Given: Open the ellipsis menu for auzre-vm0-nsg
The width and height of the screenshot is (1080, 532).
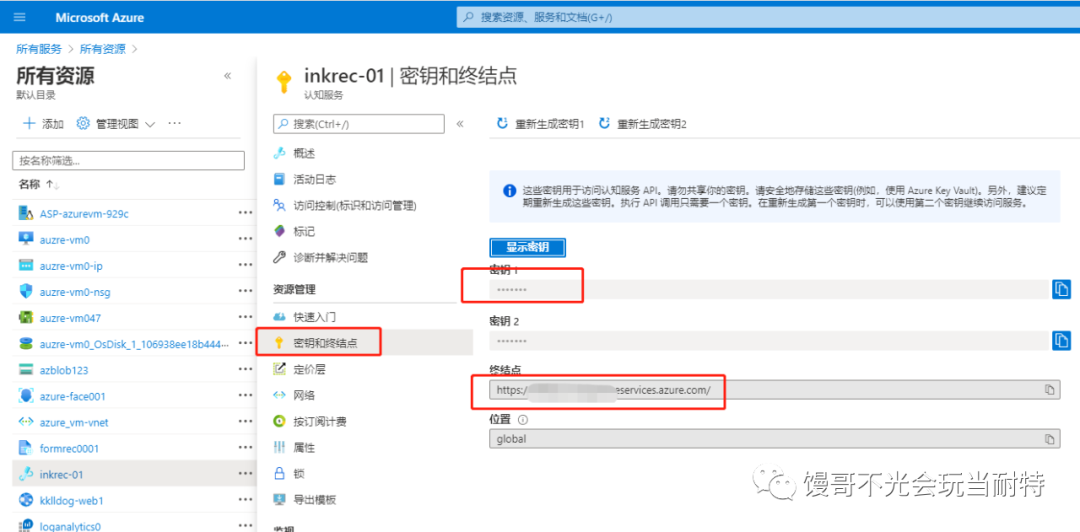Looking at the screenshot, I should (x=245, y=291).
